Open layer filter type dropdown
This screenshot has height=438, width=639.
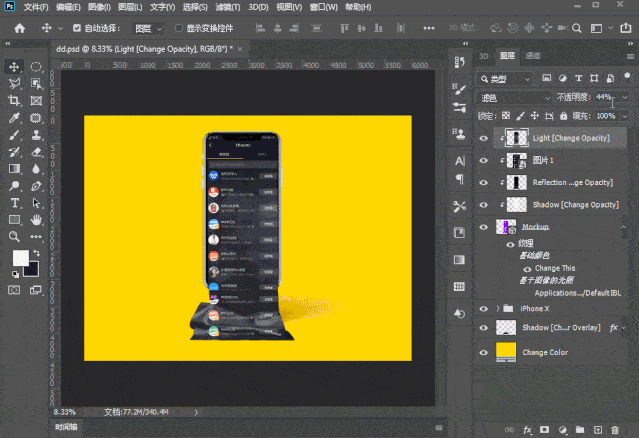coord(505,79)
